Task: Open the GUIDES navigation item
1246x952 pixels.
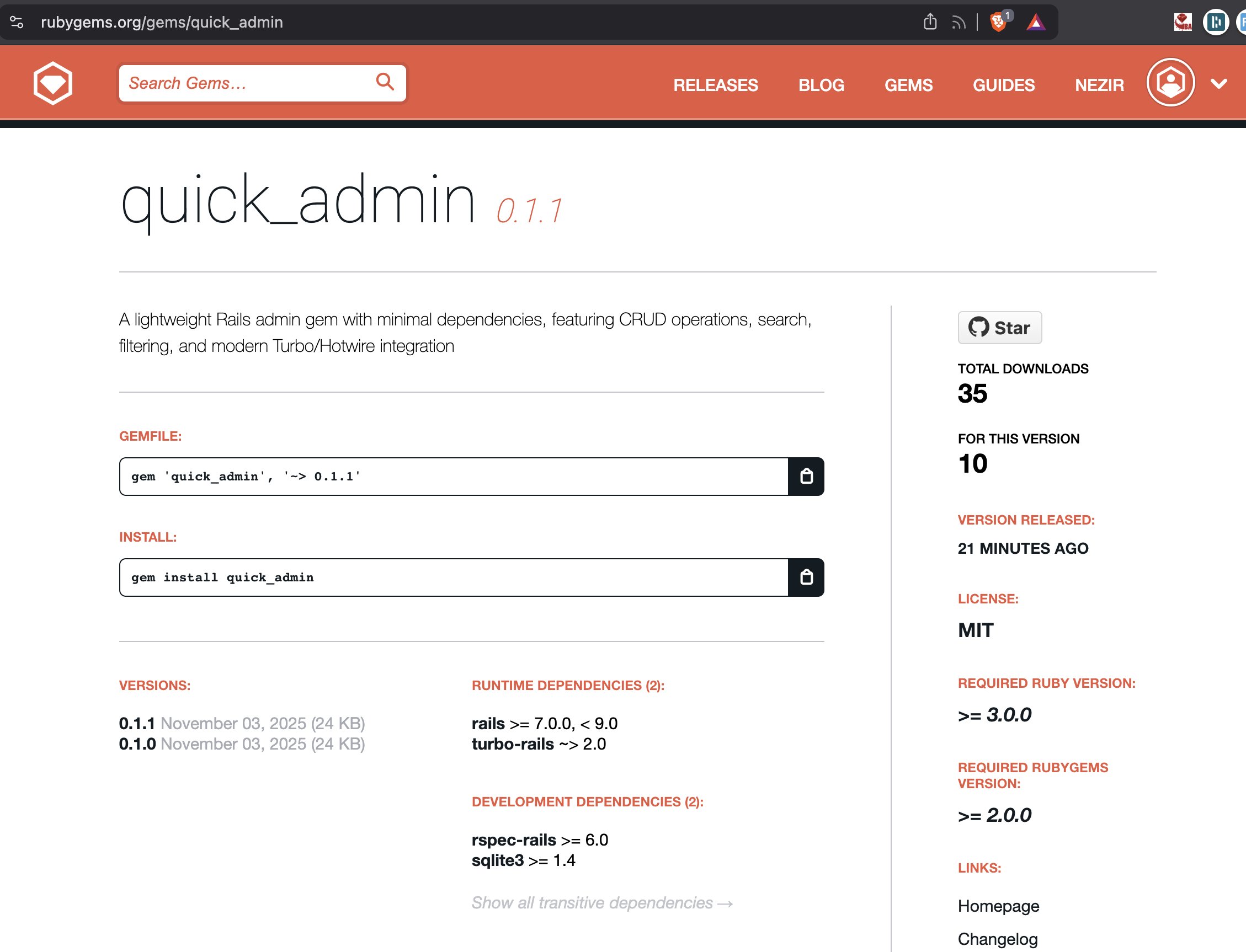Action: point(1003,85)
